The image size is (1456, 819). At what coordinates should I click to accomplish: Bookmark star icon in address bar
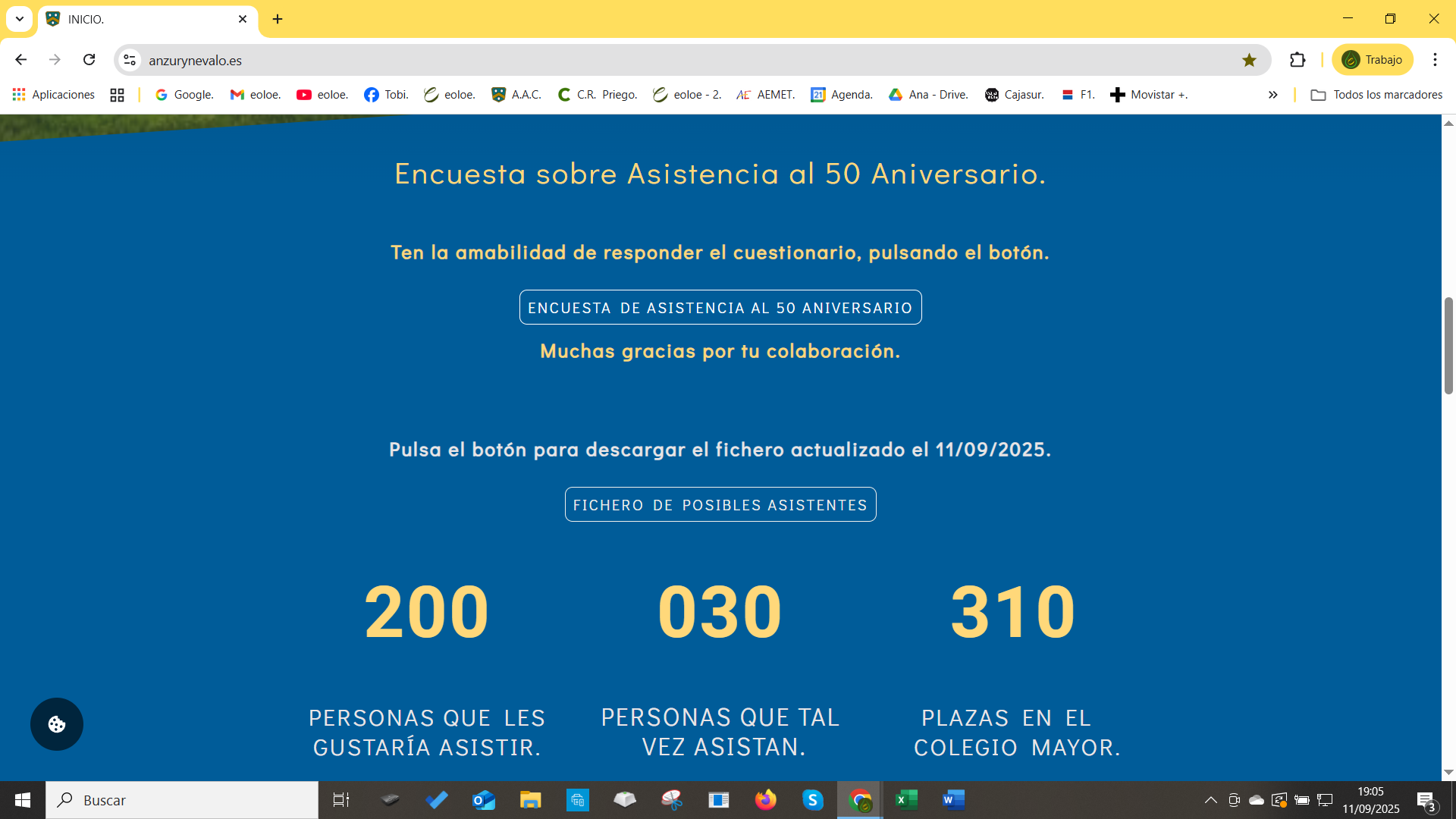[1249, 60]
